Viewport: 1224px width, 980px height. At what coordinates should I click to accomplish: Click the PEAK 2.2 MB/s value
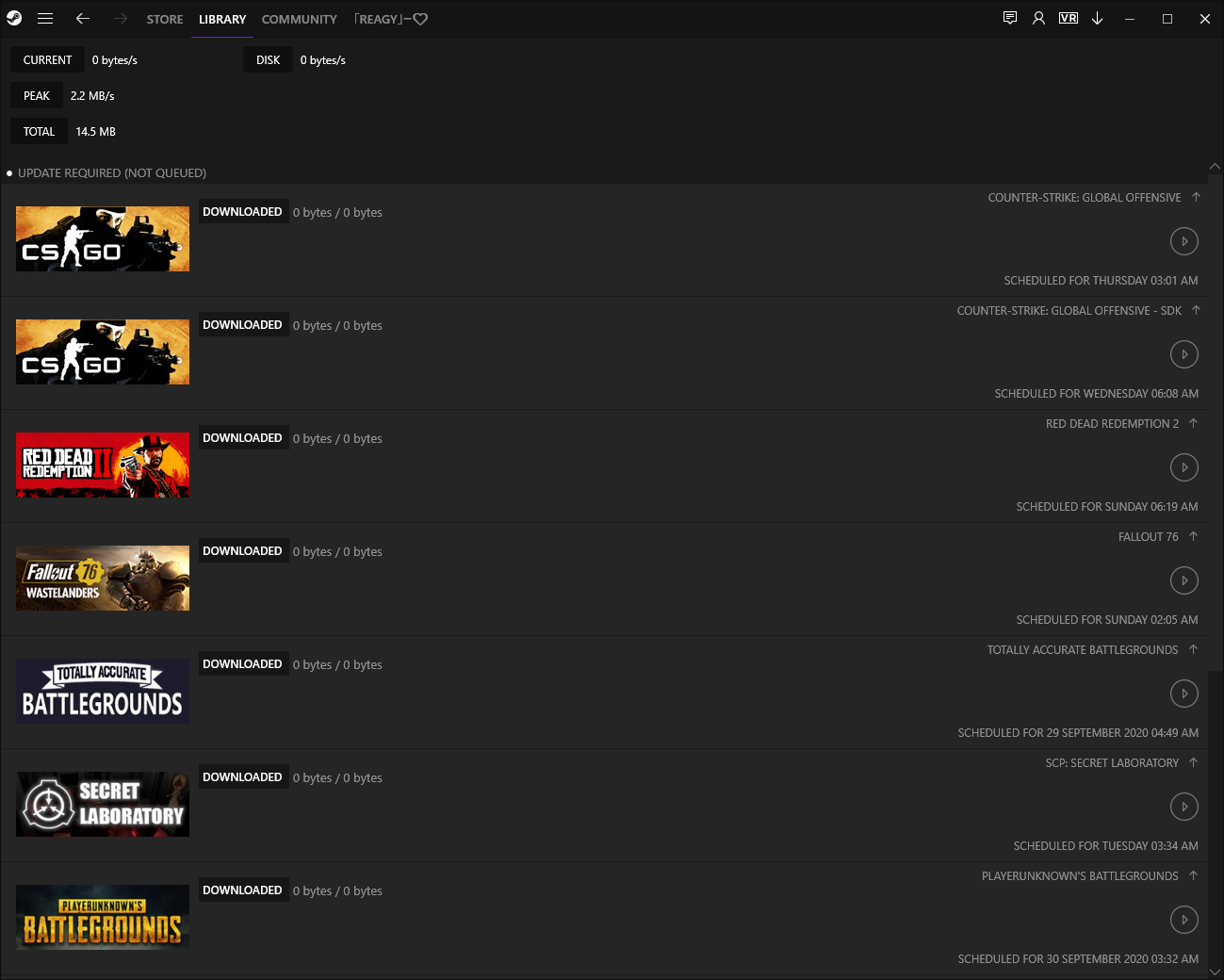tap(92, 96)
